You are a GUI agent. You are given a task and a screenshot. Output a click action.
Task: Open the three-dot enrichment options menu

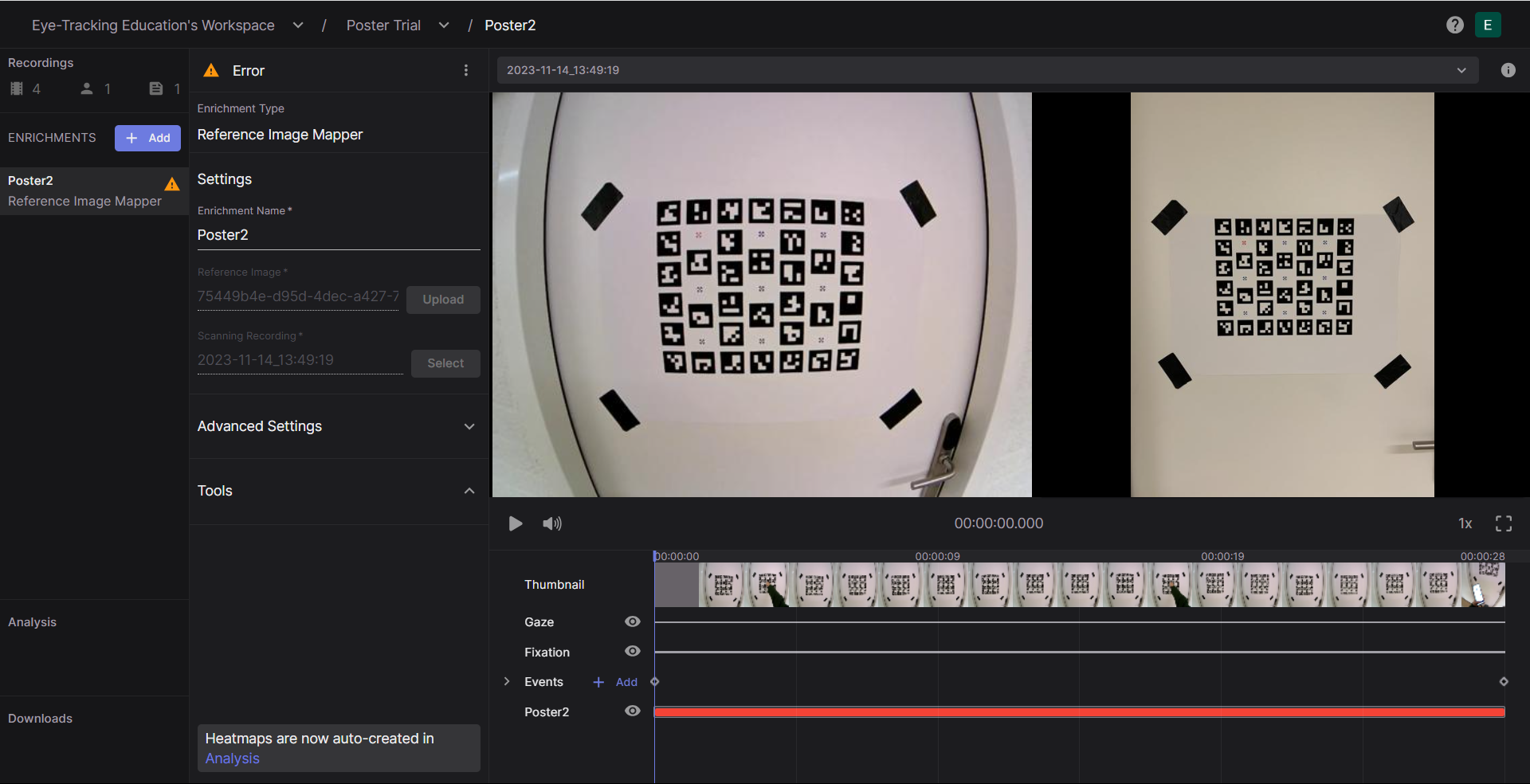point(466,70)
